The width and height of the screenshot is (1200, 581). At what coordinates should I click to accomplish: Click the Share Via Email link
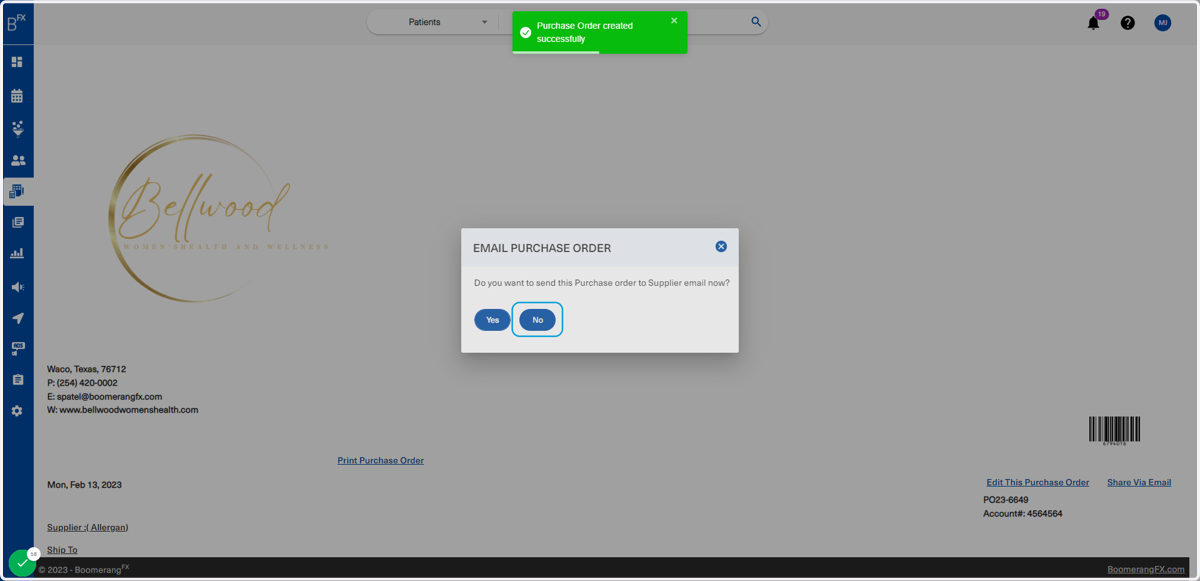click(x=1139, y=483)
